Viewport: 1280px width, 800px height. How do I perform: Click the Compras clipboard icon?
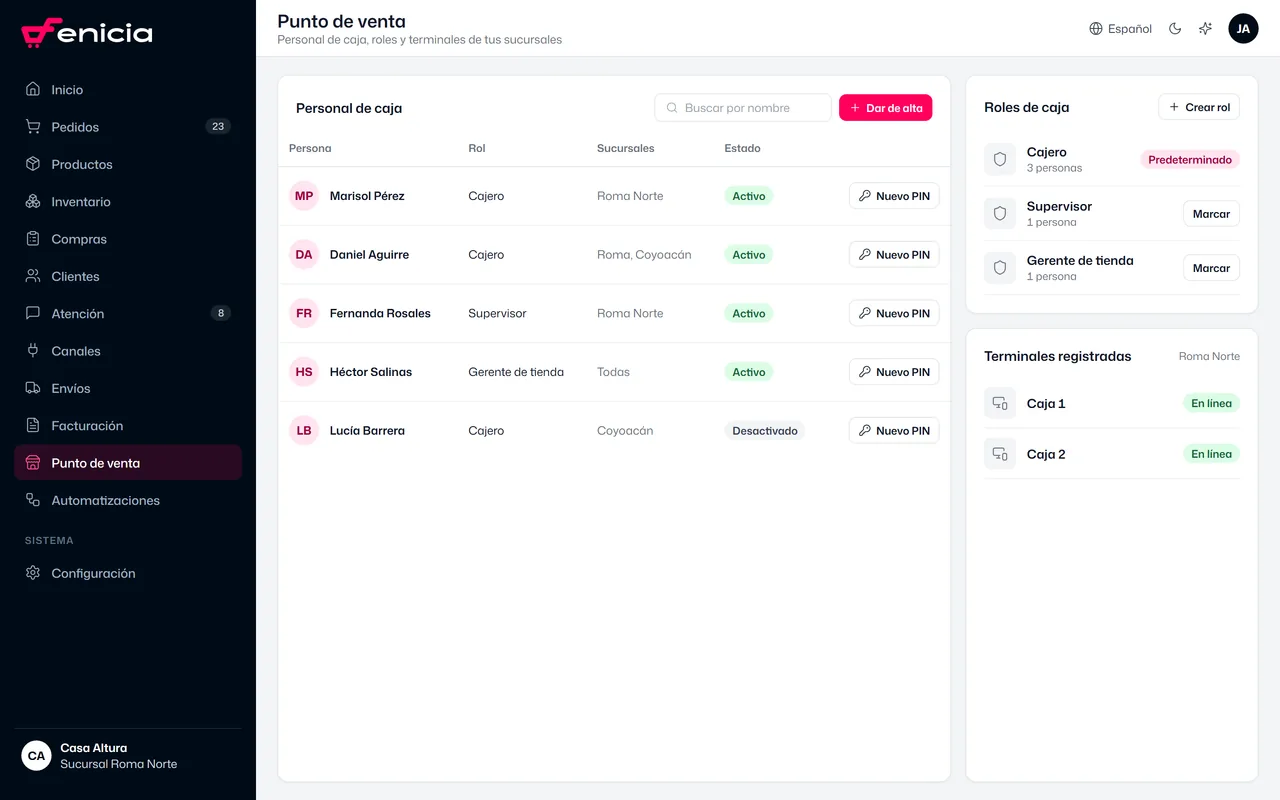33,239
